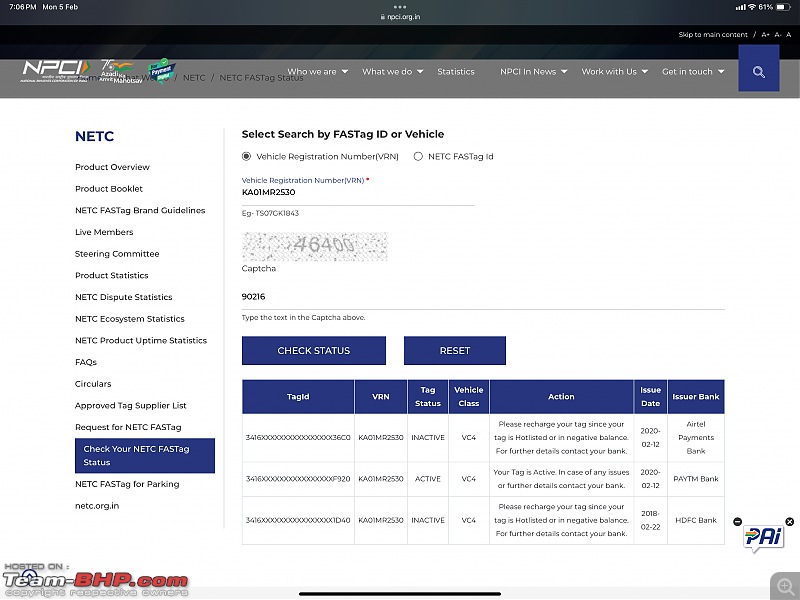Click the NETC sidebar heading

94,136
